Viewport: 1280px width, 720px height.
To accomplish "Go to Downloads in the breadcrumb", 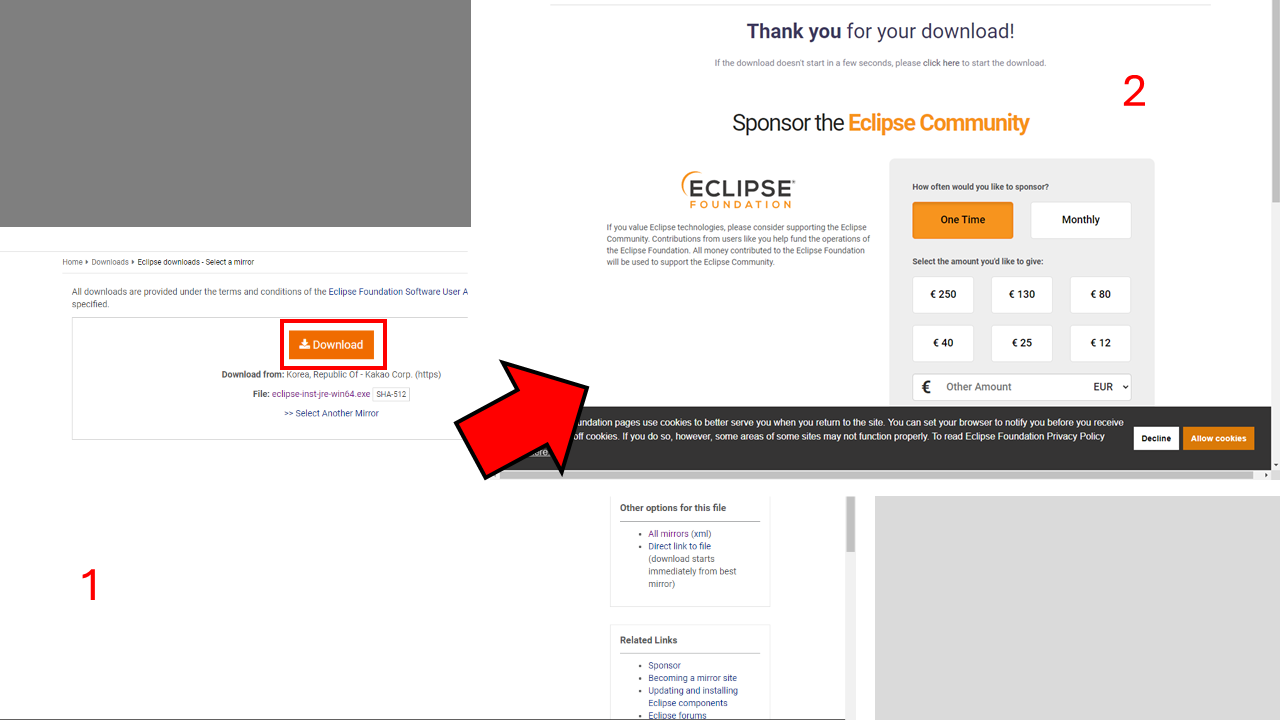I will [110, 262].
